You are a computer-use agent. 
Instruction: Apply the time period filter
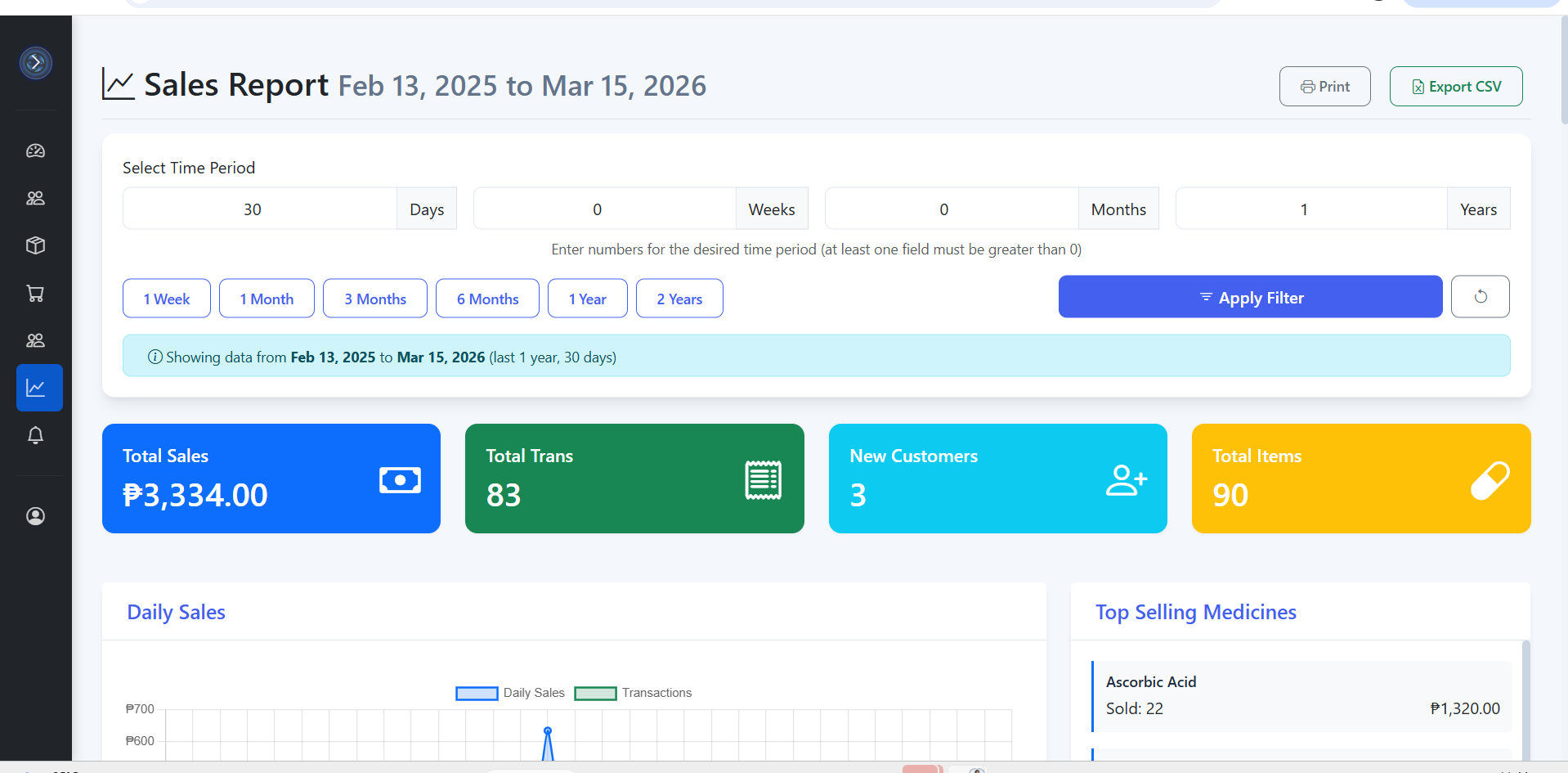click(1250, 297)
